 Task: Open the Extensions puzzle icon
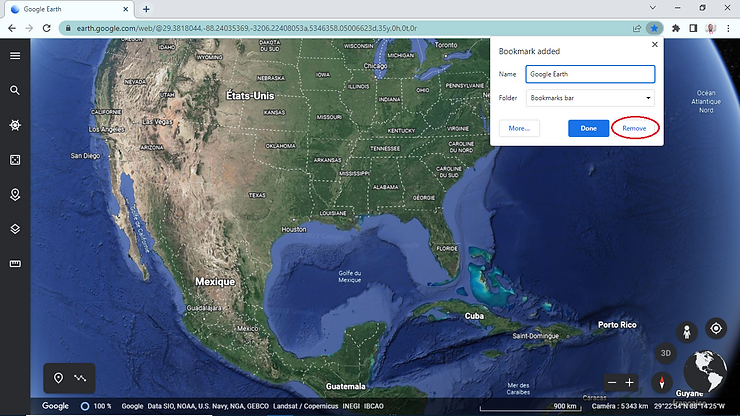(676, 28)
